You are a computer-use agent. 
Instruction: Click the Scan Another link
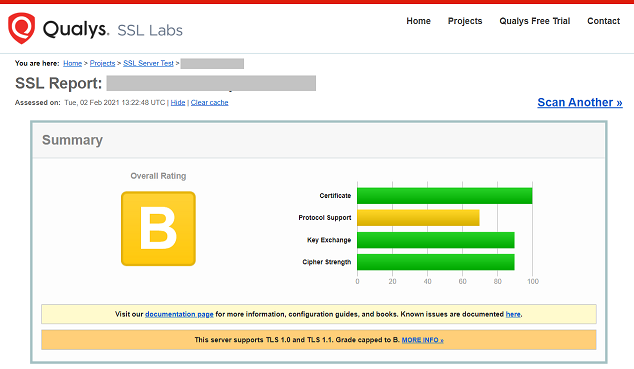(x=580, y=102)
